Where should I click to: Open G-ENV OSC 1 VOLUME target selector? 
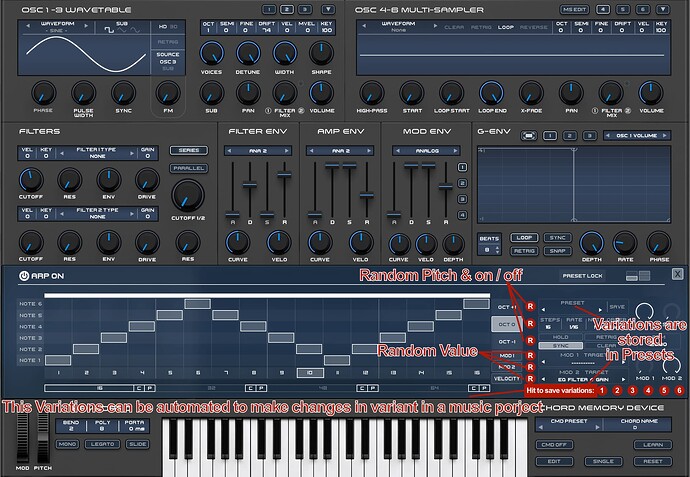[x=637, y=136]
